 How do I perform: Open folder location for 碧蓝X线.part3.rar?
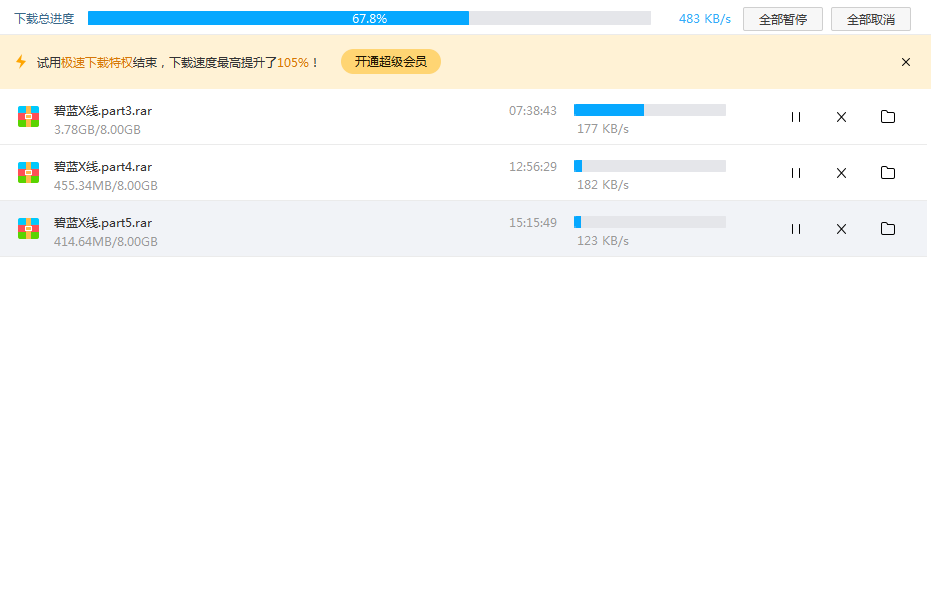coord(887,117)
